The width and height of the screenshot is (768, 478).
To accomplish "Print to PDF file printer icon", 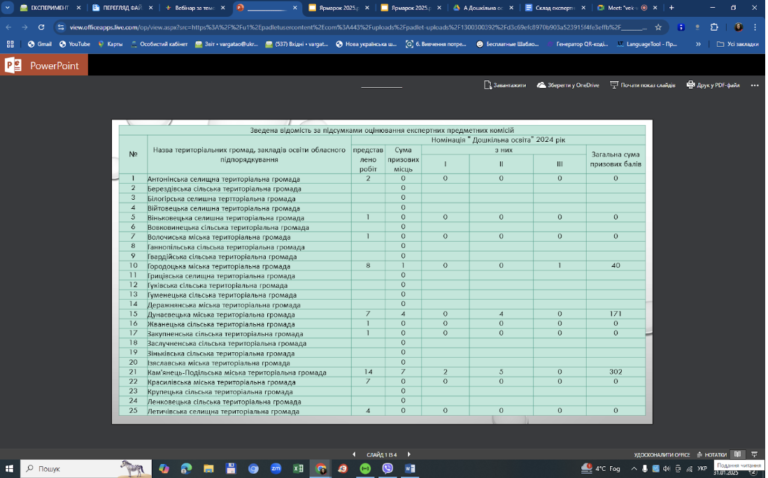I will coord(691,85).
